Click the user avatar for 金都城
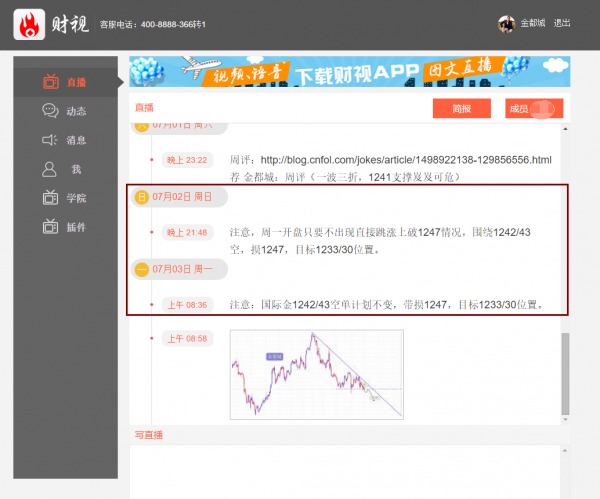The width and height of the screenshot is (600, 499). coord(507,24)
